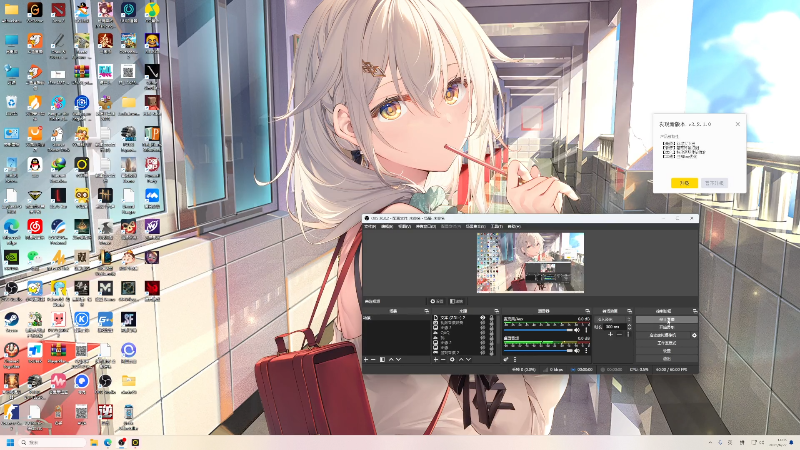Click Settings button in OBS Controls dock

667,351
